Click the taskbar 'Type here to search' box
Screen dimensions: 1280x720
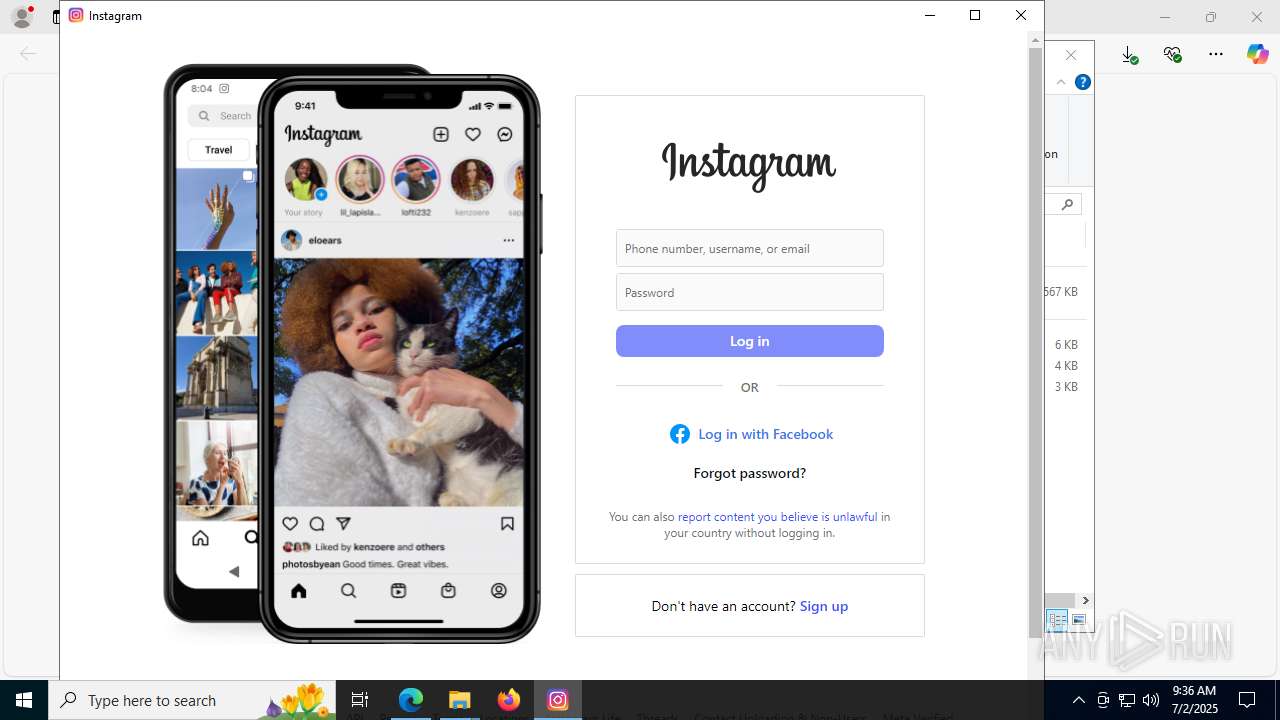point(192,700)
